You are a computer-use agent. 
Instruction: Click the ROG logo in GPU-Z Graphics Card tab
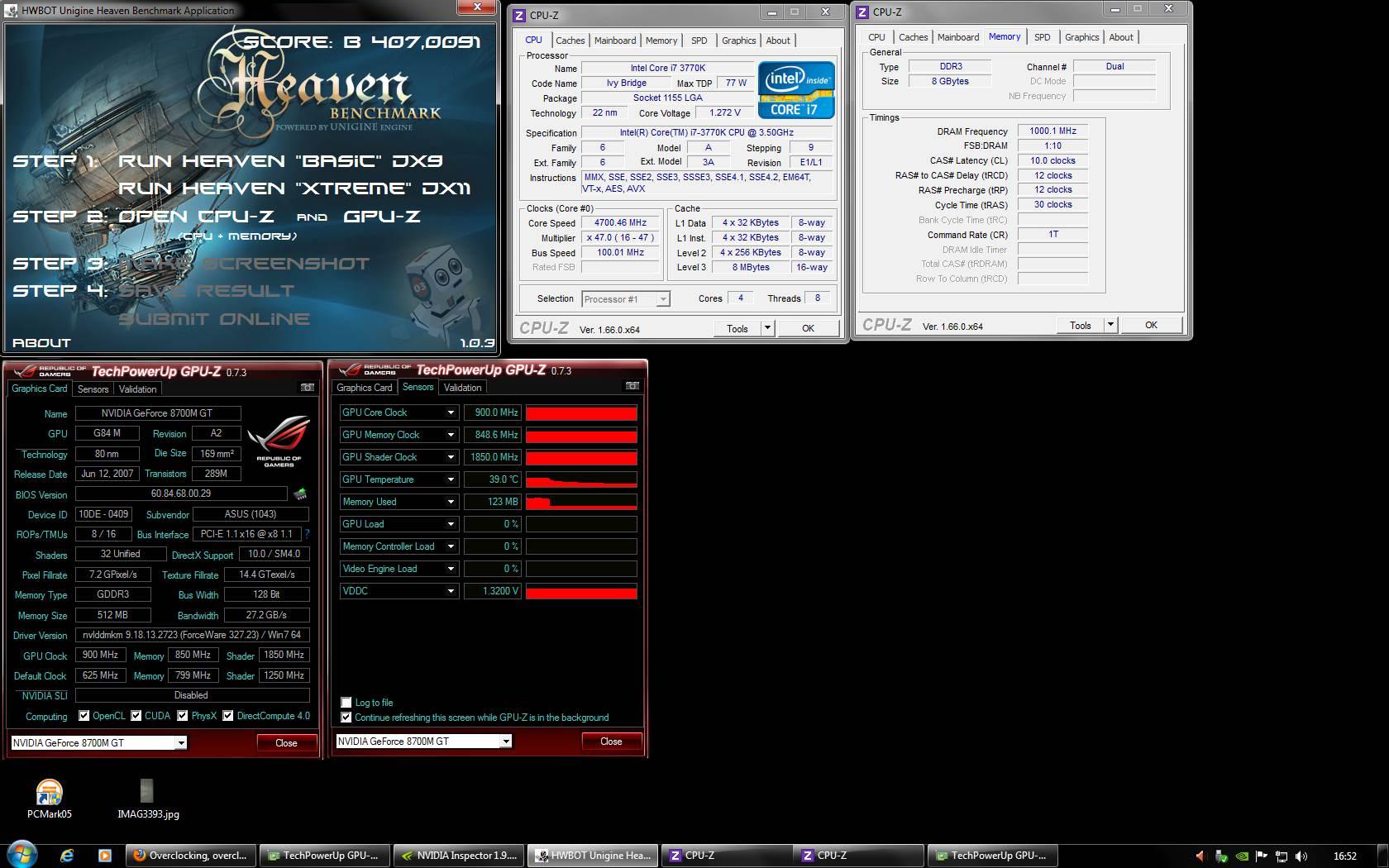tap(279, 441)
